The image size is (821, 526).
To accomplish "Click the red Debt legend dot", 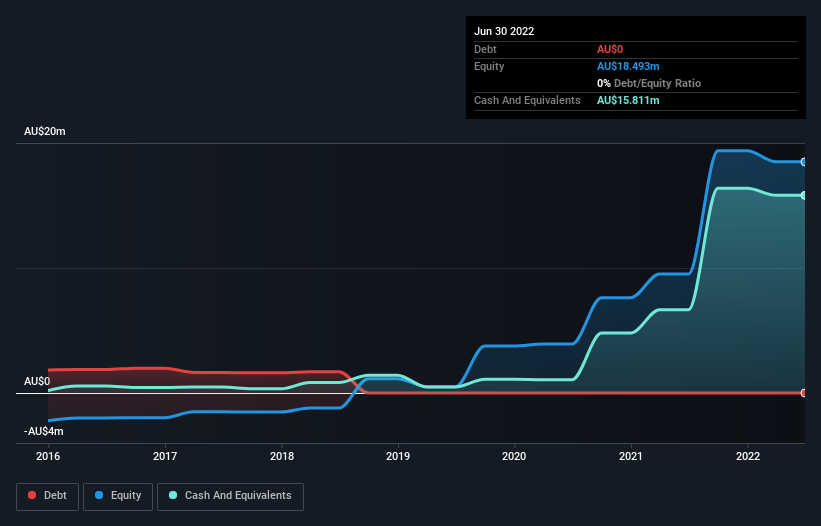I will point(32,495).
